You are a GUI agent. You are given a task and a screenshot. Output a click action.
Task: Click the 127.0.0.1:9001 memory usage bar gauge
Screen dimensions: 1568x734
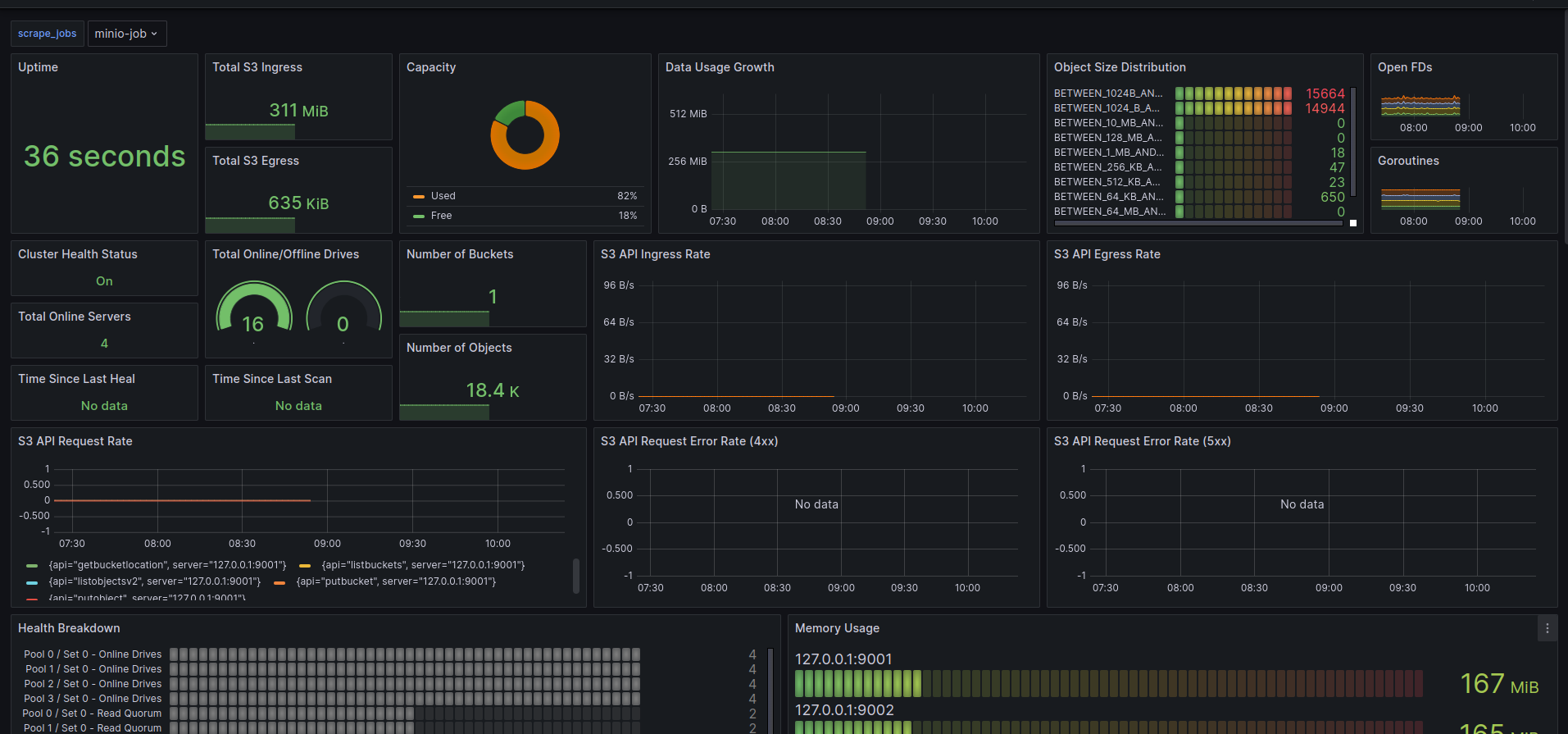1108,683
